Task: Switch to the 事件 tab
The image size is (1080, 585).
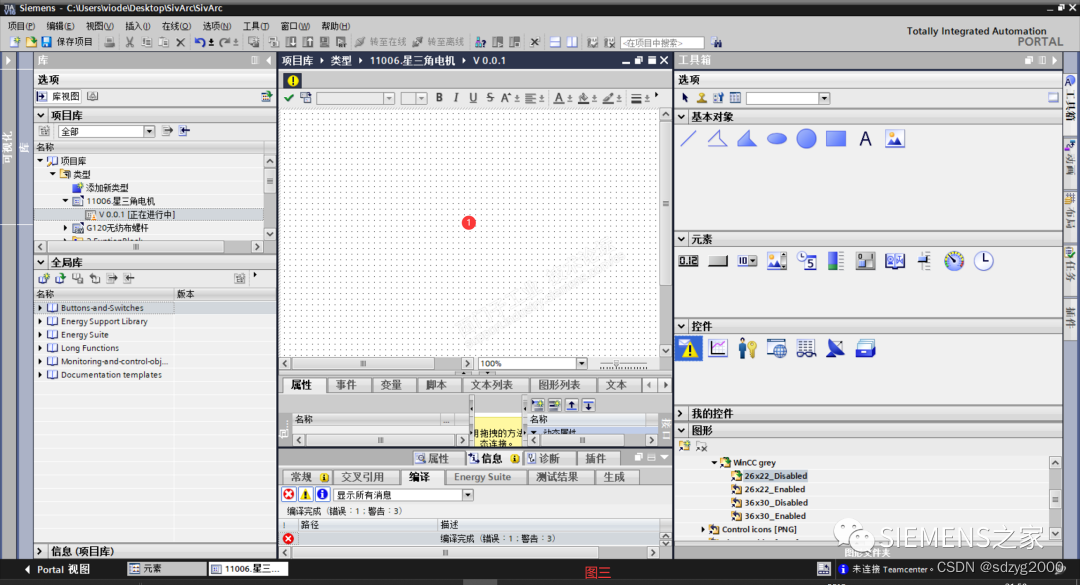Action: pos(346,385)
